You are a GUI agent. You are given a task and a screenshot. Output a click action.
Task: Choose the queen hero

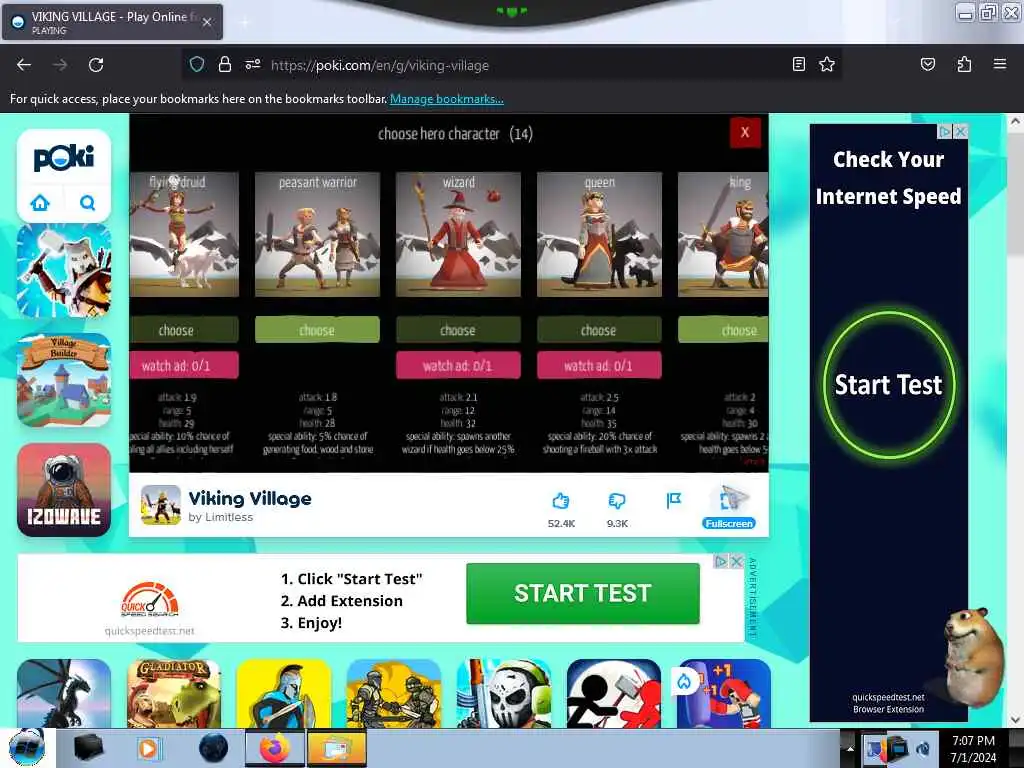[x=599, y=330]
